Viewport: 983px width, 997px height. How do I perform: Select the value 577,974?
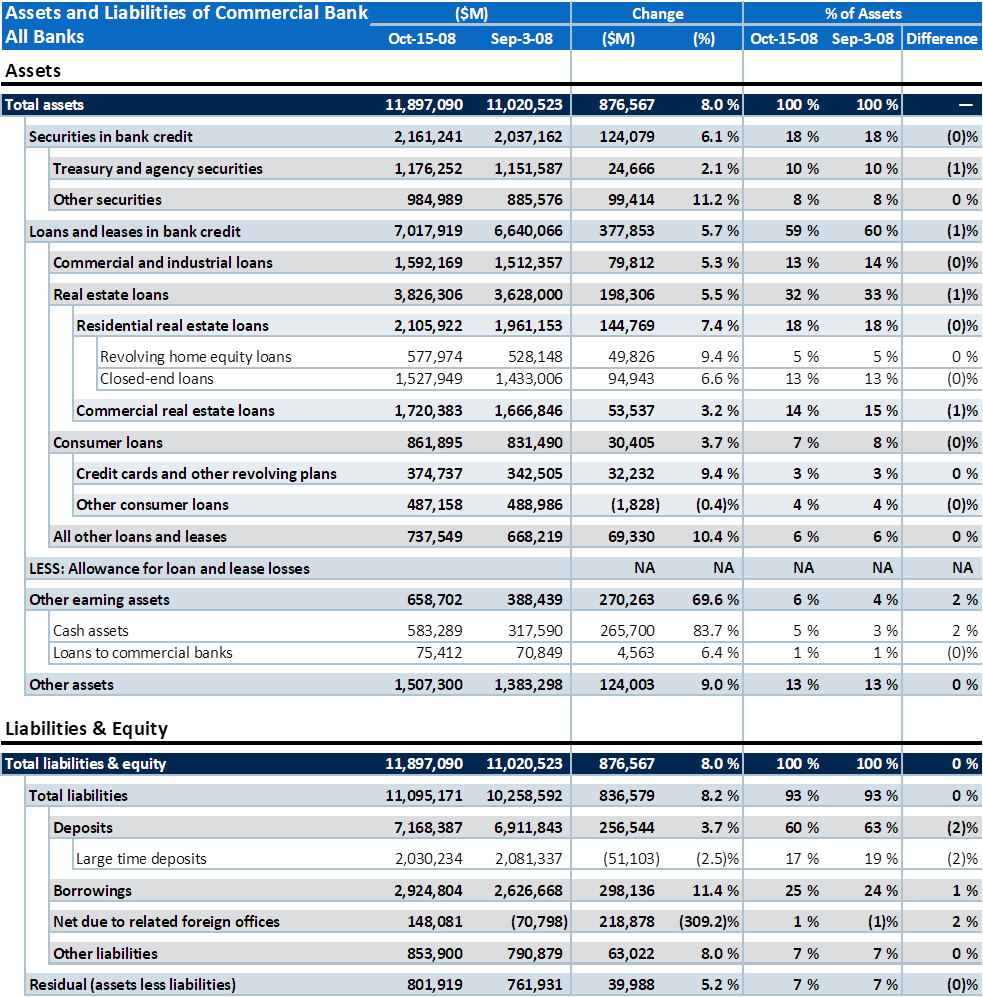[x=435, y=357]
